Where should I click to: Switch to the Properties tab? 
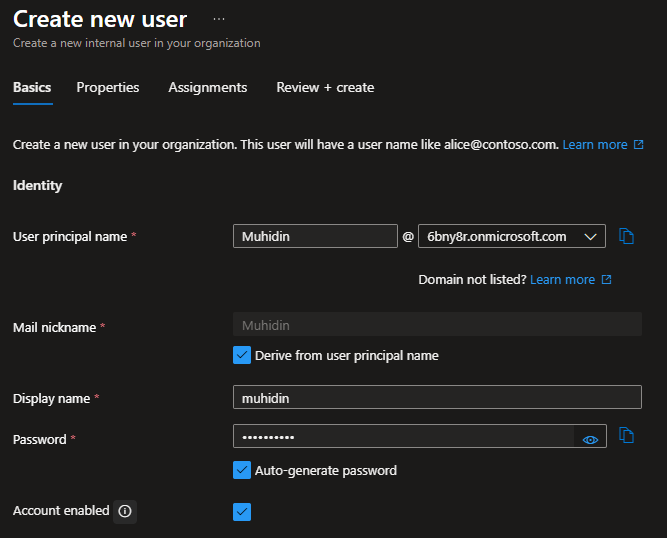[x=108, y=88]
